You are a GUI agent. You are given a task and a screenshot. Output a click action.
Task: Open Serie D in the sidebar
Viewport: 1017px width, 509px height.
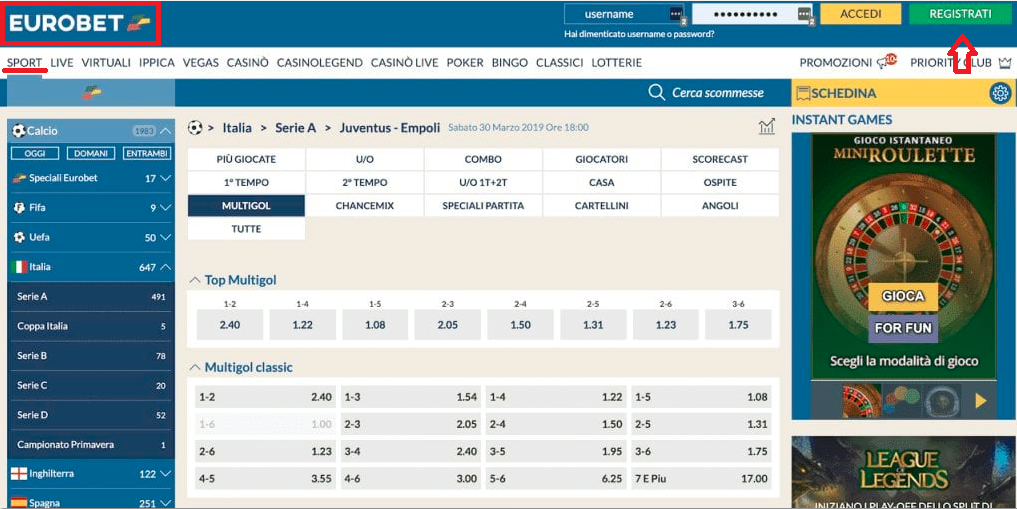tap(91, 415)
